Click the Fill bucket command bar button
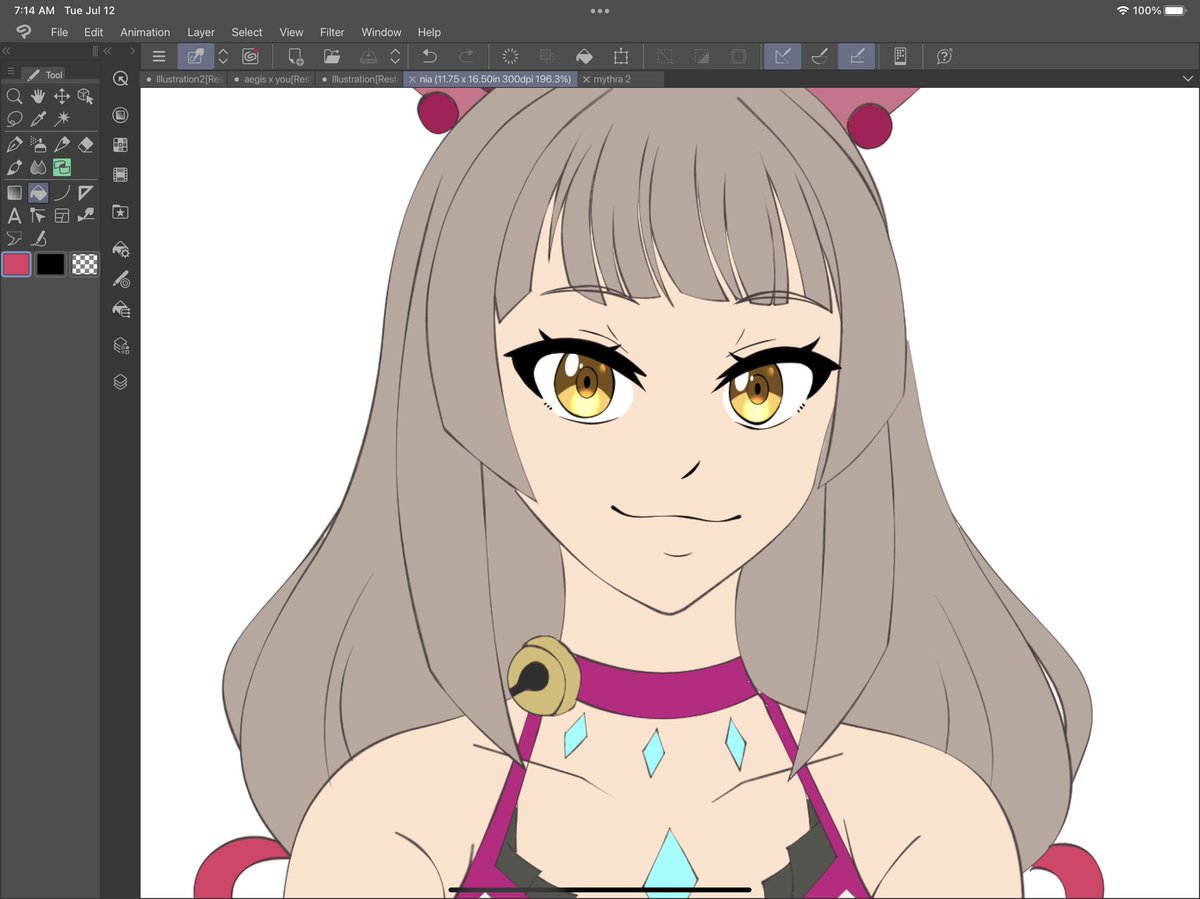Image resolution: width=1200 pixels, height=899 pixels. tap(584, 57)
